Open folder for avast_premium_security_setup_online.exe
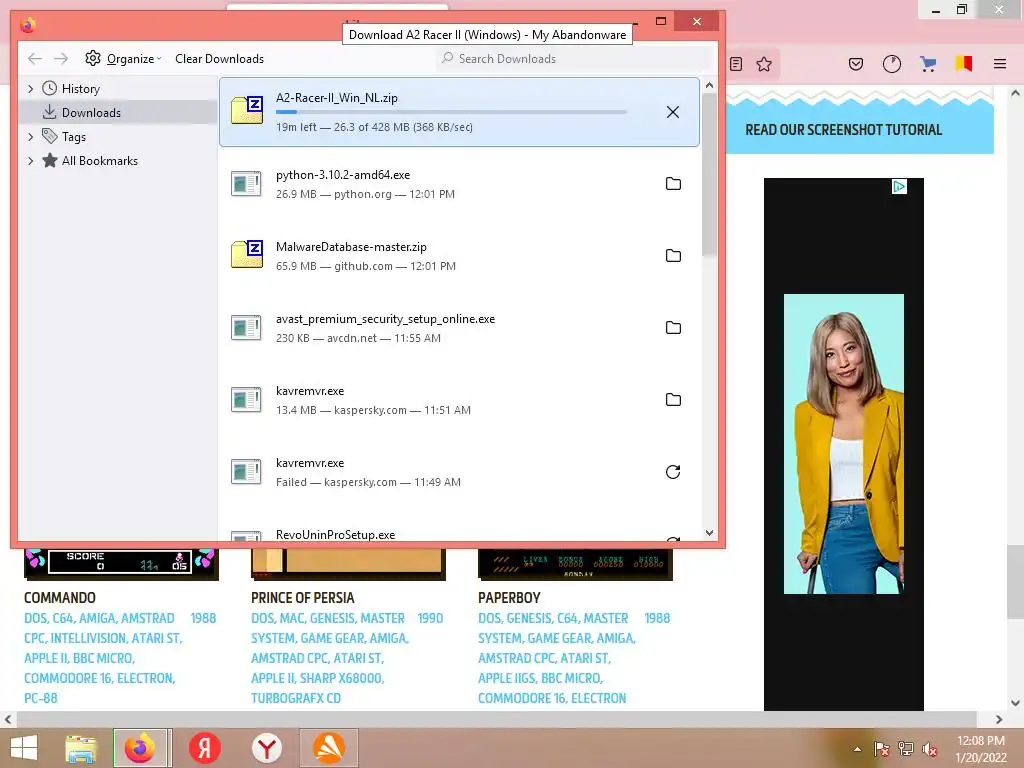 click(x=673, y=328)
